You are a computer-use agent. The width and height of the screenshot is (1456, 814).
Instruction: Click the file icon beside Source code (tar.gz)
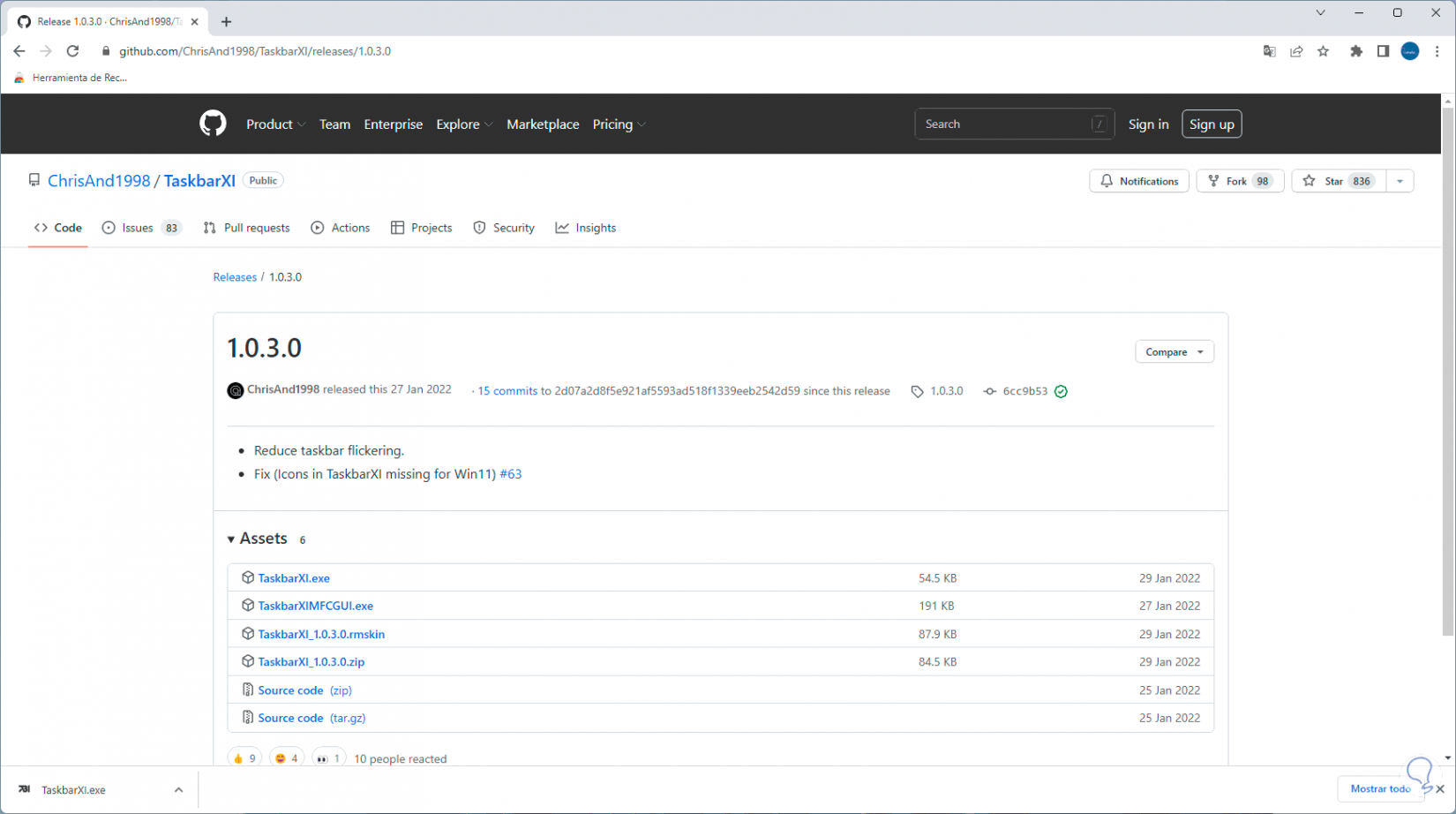point(248,718)
